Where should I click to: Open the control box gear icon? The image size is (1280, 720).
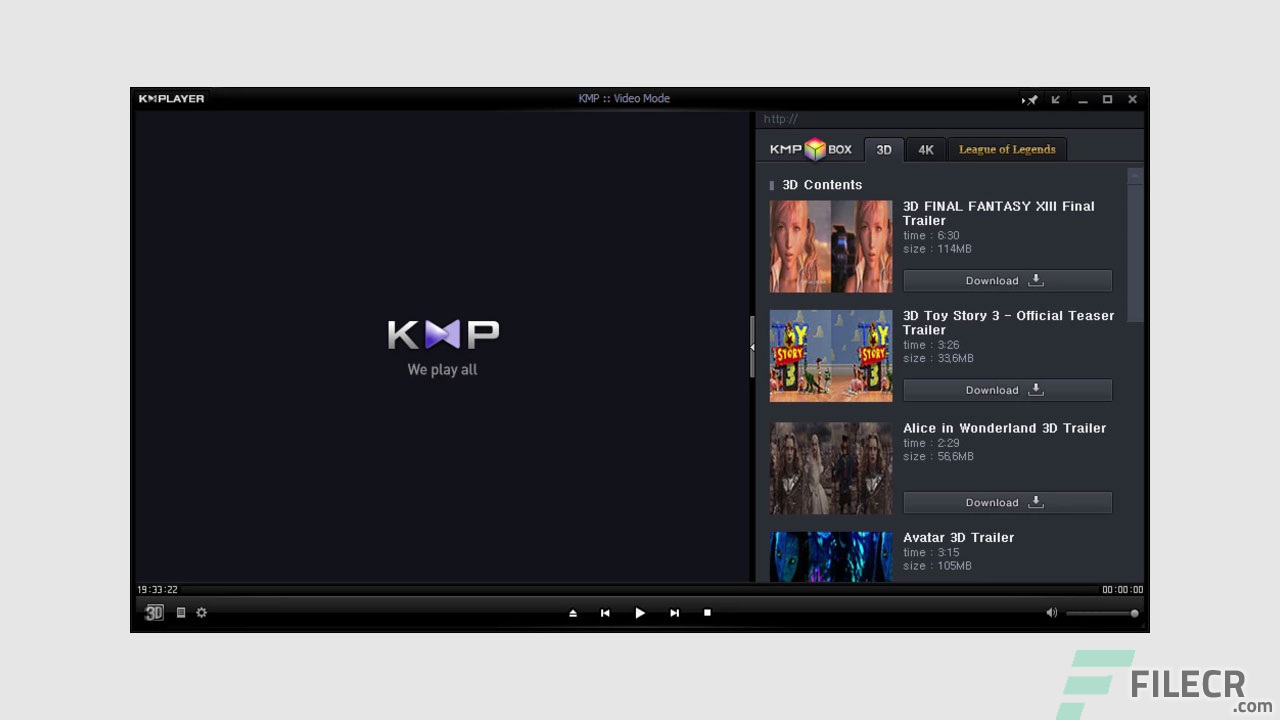pos(201,613)
